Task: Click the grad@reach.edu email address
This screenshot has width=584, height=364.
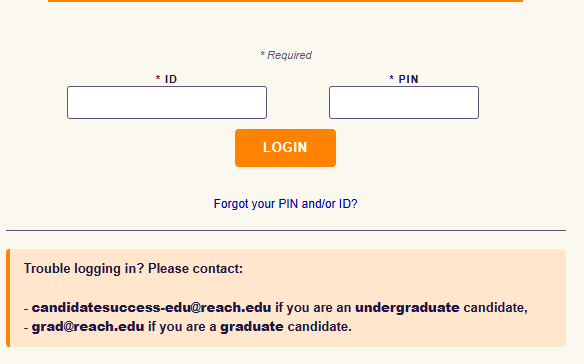Action: point(88,327)
